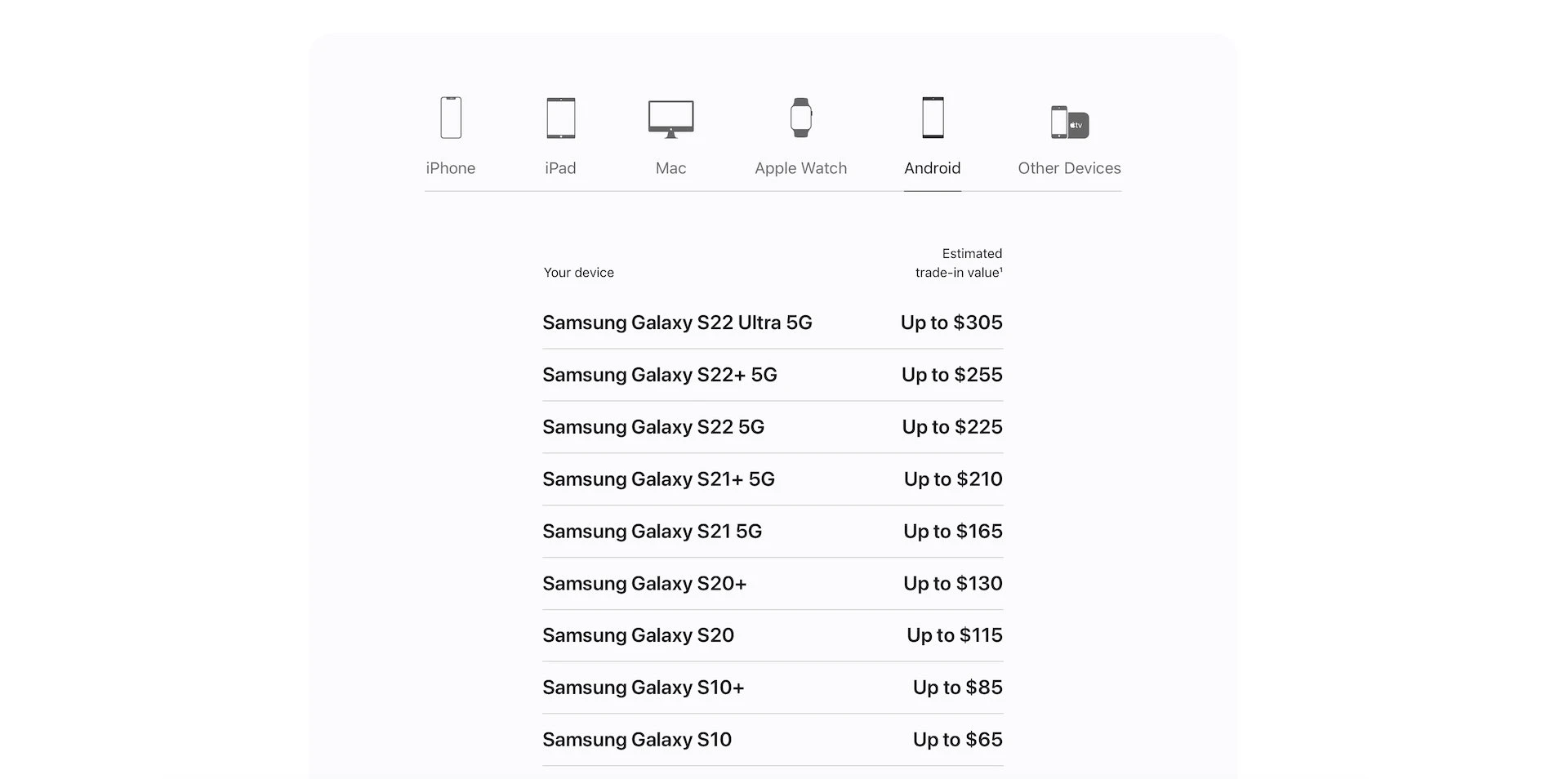Select the Samsung Galaxy S20+ row
1568x779 pixels.
coord(773,584)
